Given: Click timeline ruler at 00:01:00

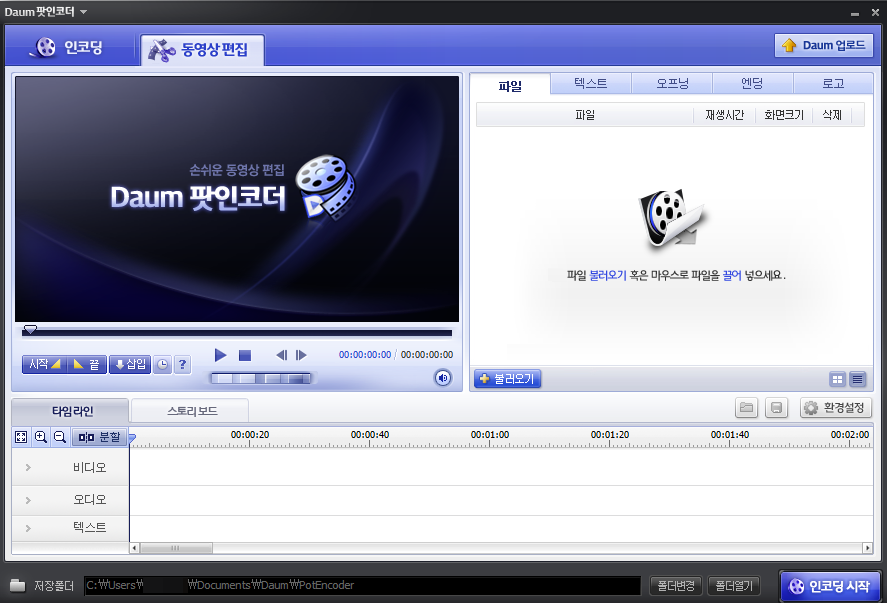Looking at the screenshot, I should pyautogui.click(x=490, y=436).
